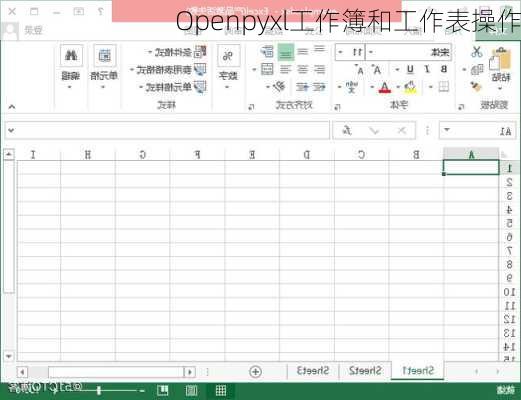Viewport: 521px width, 400px height.
Task: Click the help question mark icon
Action: 100,12
